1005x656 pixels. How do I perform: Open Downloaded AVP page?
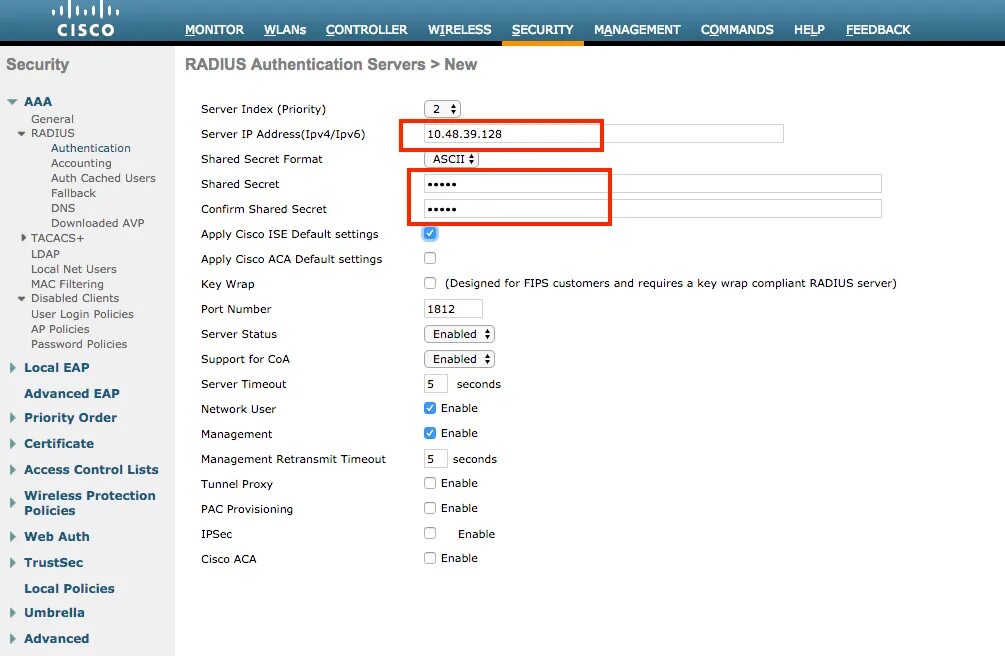pos(97,223)
